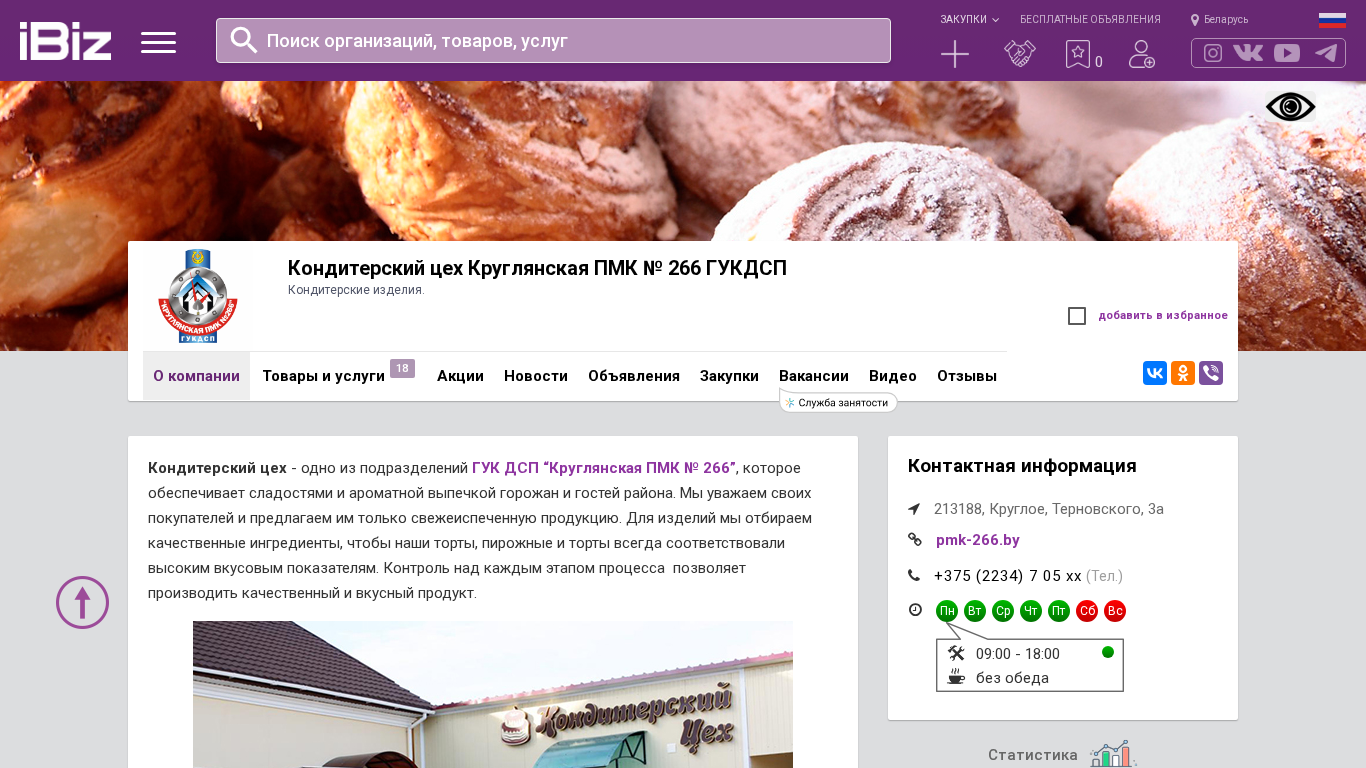Click the phone handset icon
Image resolution: width=1366 pixels, height=768 pixels.
click(x=914, y=575)
